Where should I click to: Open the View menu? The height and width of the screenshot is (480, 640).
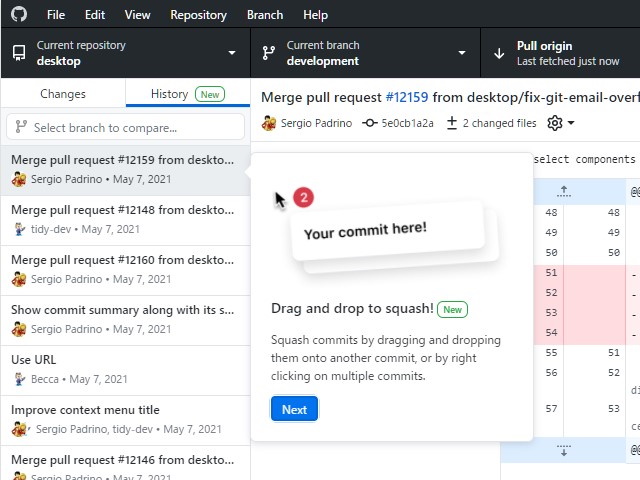137,15
